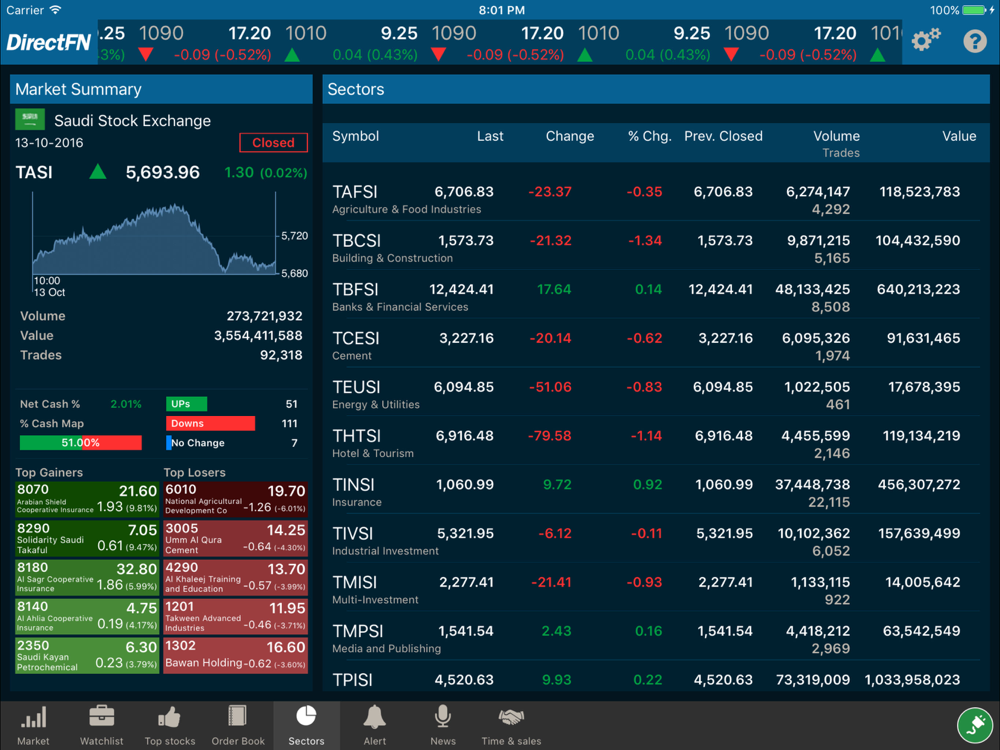Screen dimensions: 1000x750
Task: Open Top stocks thumbs-up icon
Action: [170, 717]
